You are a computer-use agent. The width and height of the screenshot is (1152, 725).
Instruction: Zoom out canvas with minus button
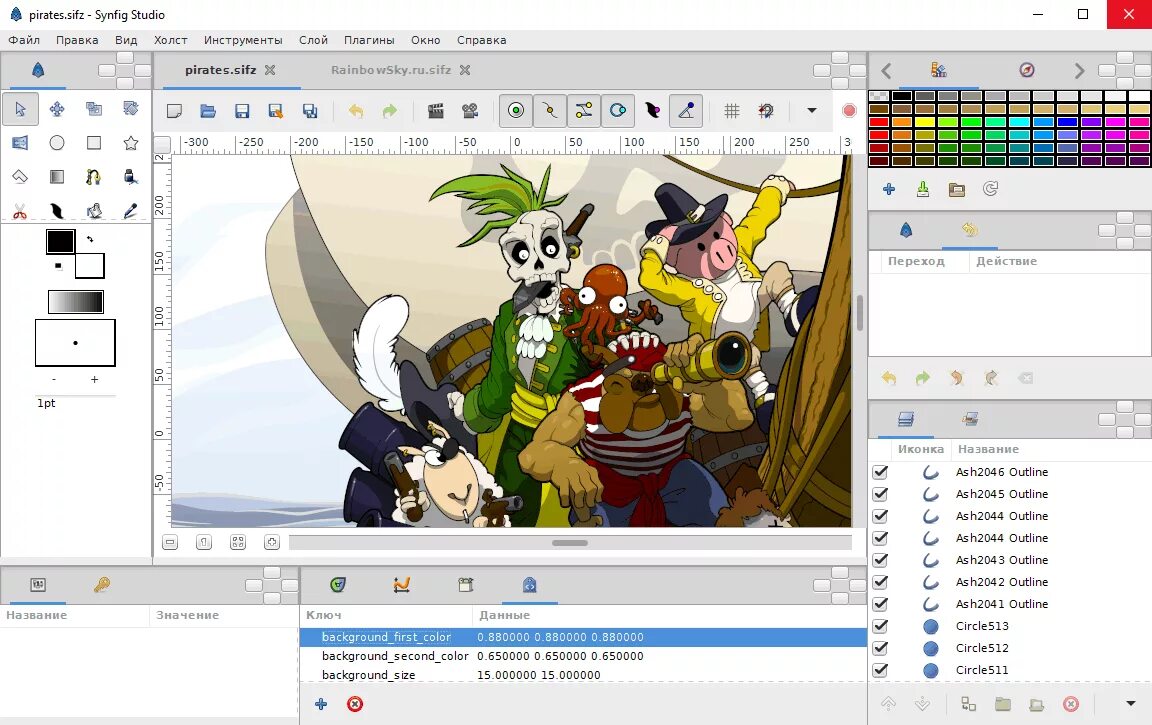click(170, 542)
